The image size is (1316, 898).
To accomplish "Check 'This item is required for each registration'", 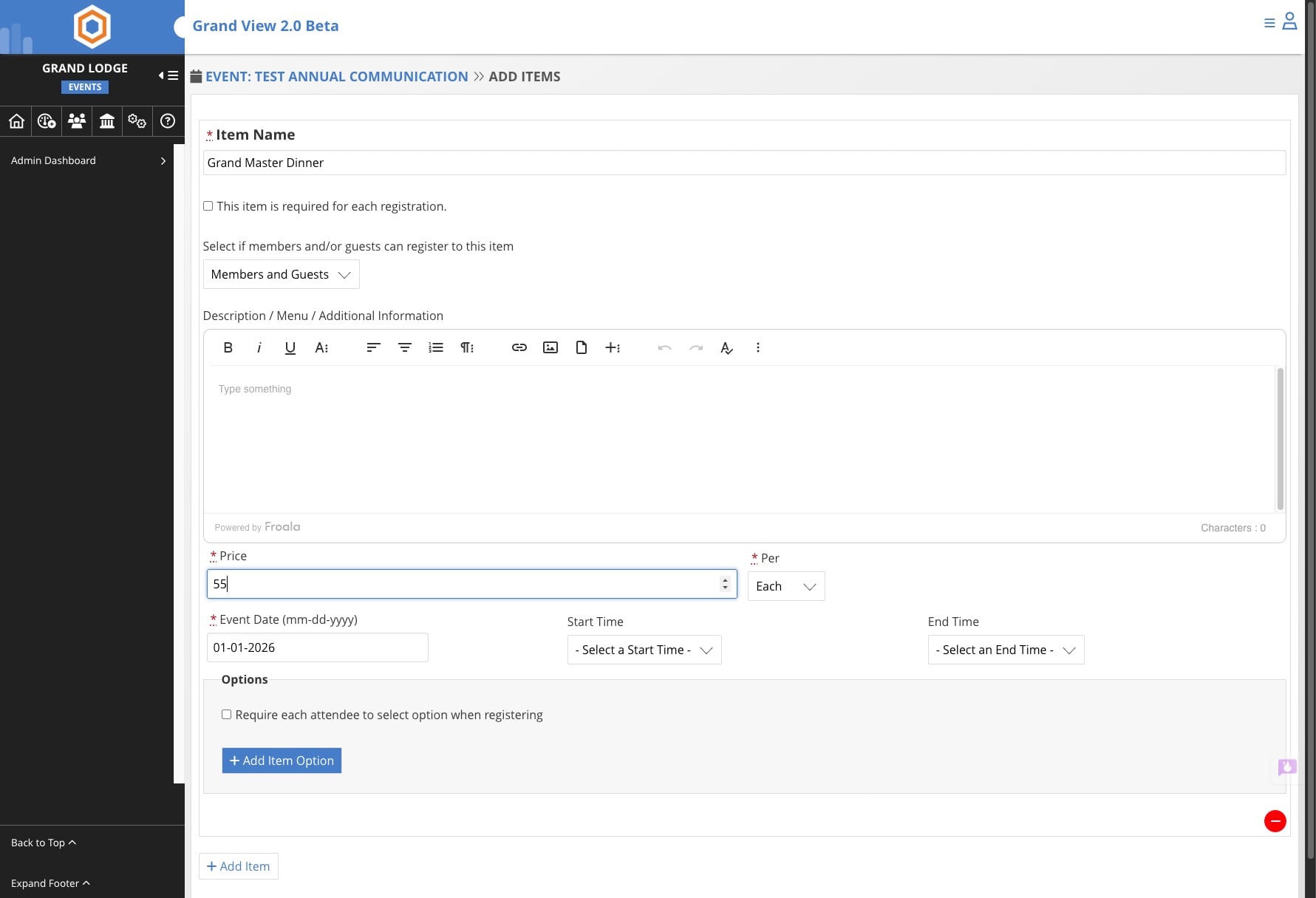I will 208,206.
